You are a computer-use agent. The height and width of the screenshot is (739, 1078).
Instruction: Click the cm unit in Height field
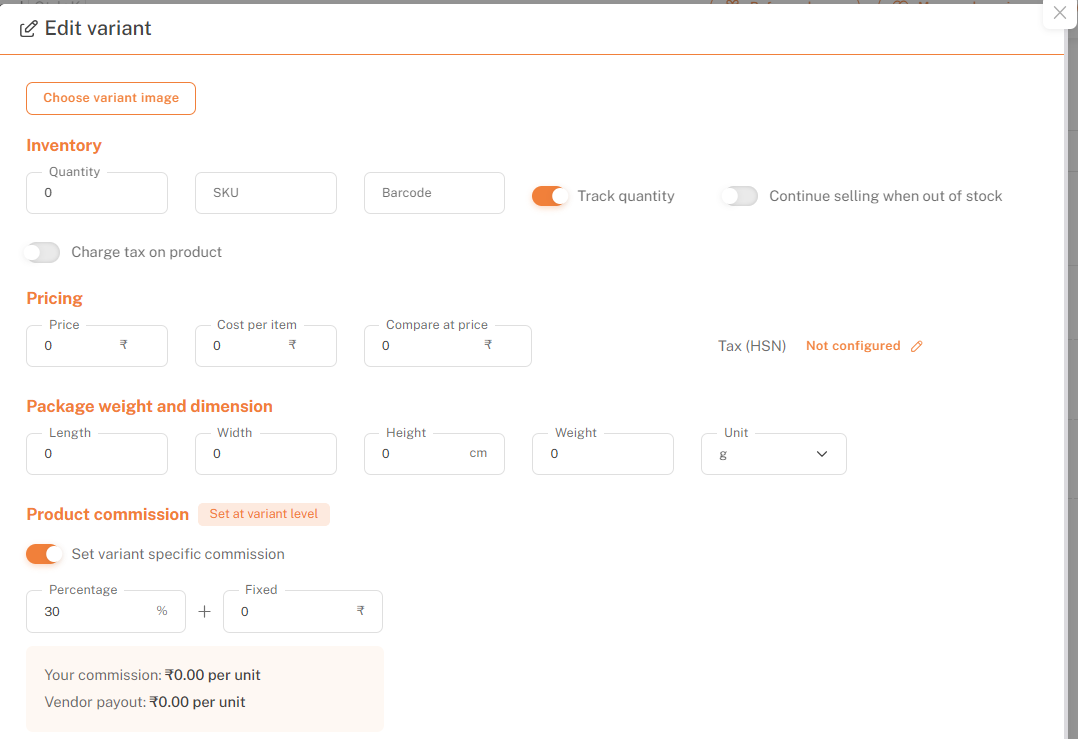click(x=478, y=453)
